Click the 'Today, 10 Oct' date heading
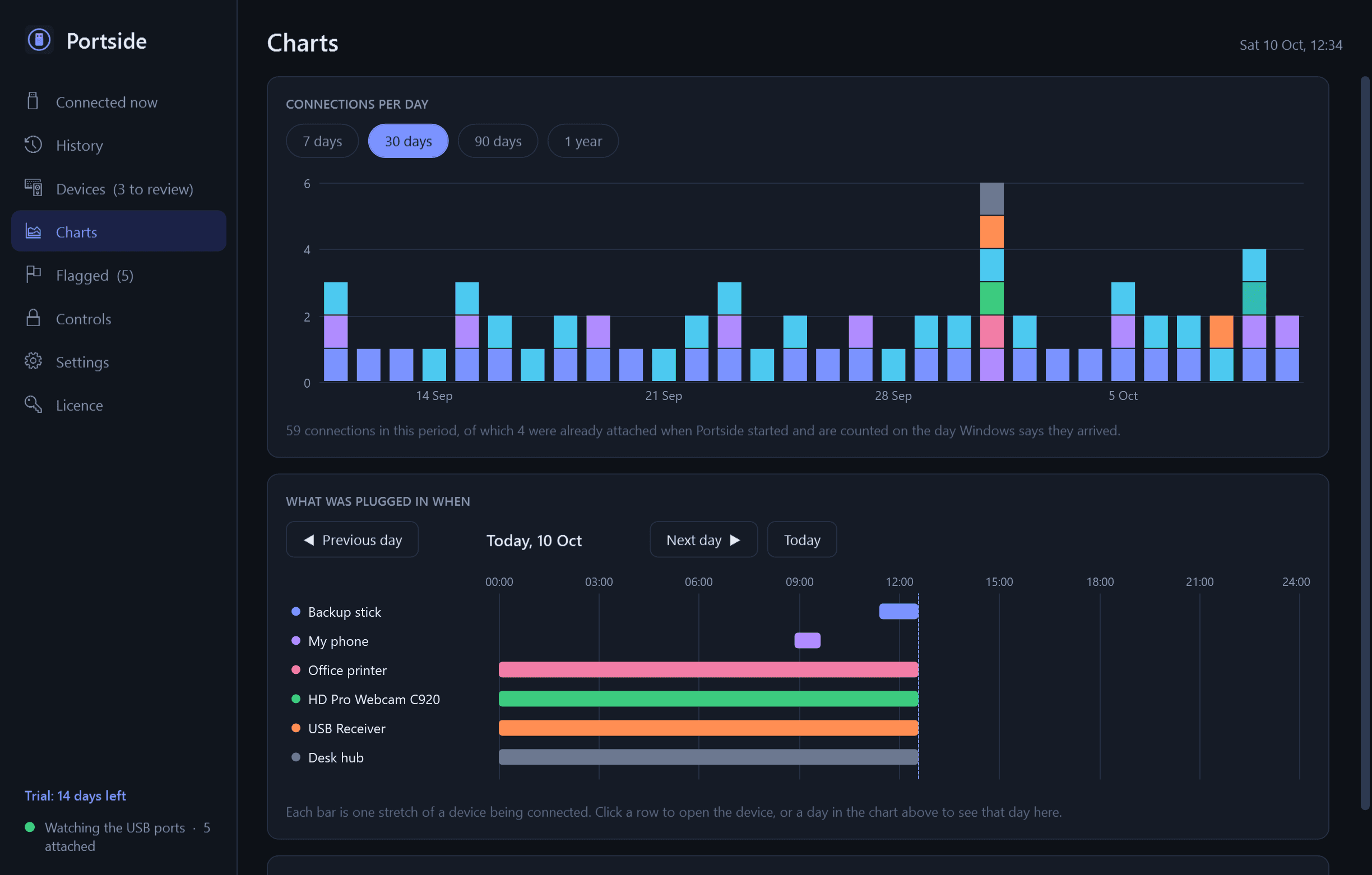 click(534, 540)
